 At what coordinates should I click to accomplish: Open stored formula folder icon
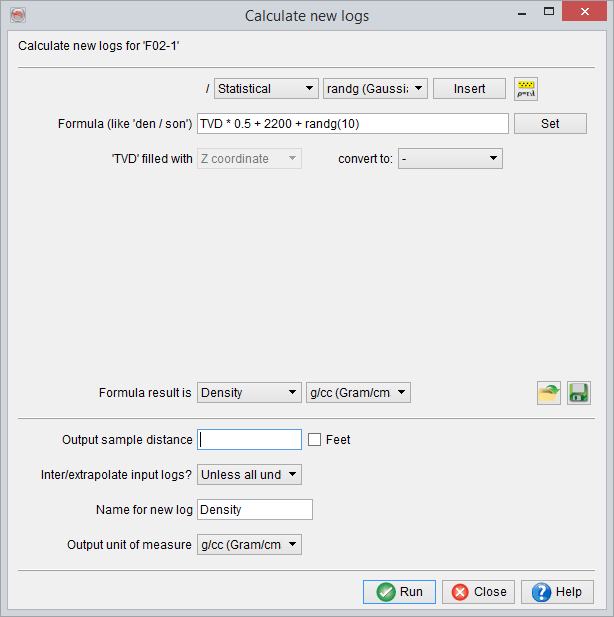pos(548,393)
